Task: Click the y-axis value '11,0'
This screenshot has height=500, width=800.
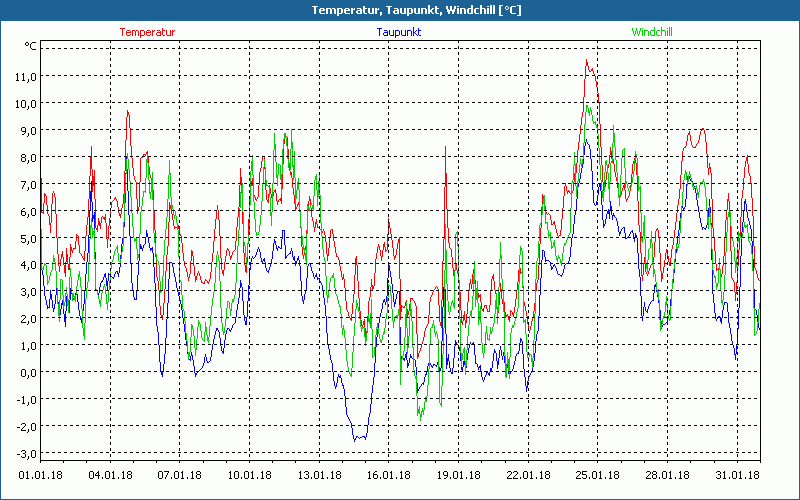Action: click(x=26, y=77)
